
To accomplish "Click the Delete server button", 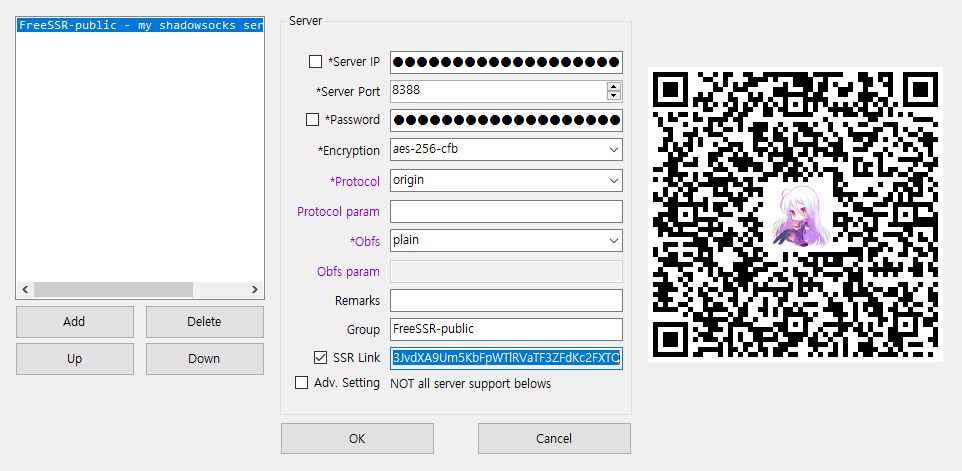I will point(204,322).
